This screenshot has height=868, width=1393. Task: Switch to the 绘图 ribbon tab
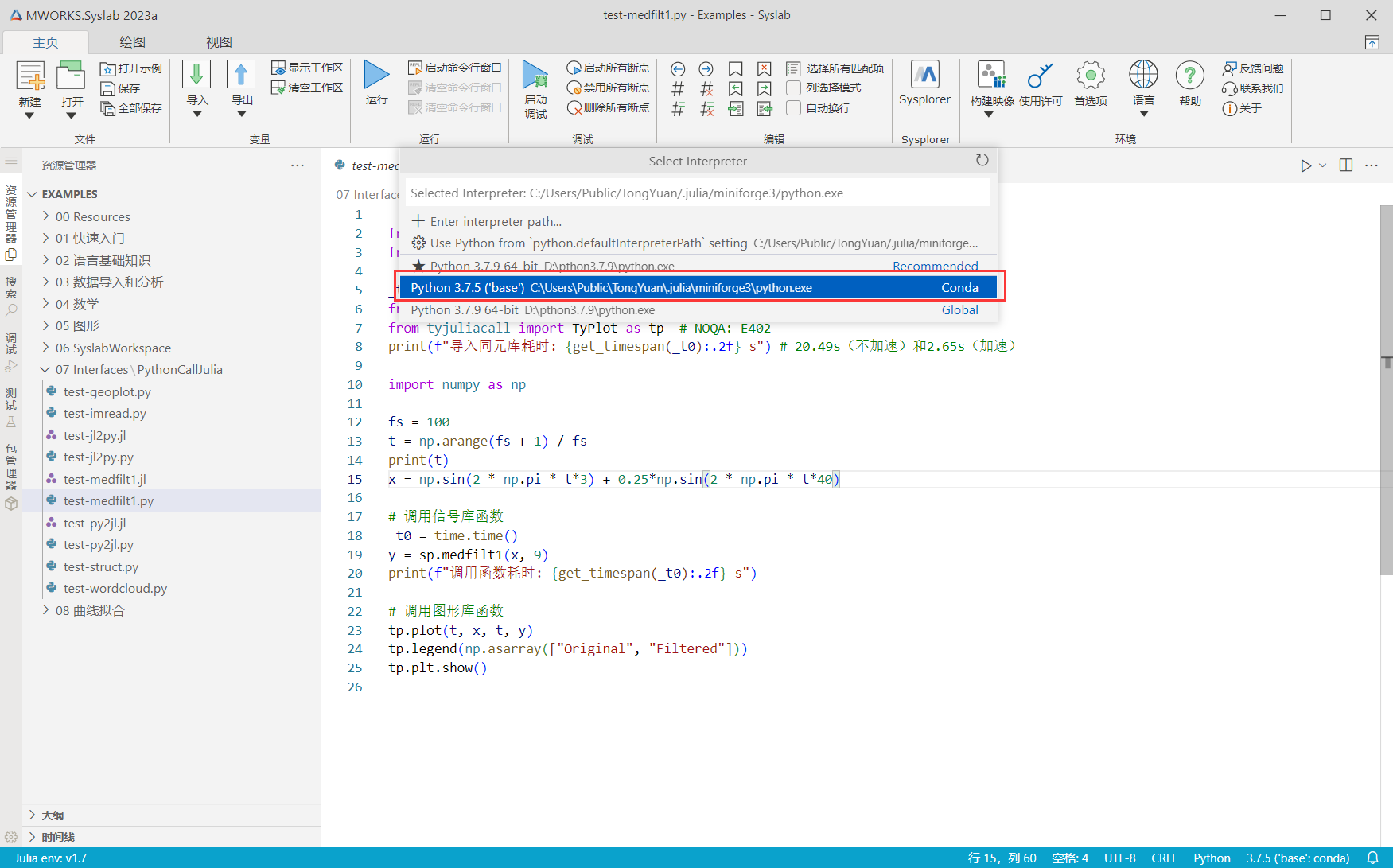(132, 42)
